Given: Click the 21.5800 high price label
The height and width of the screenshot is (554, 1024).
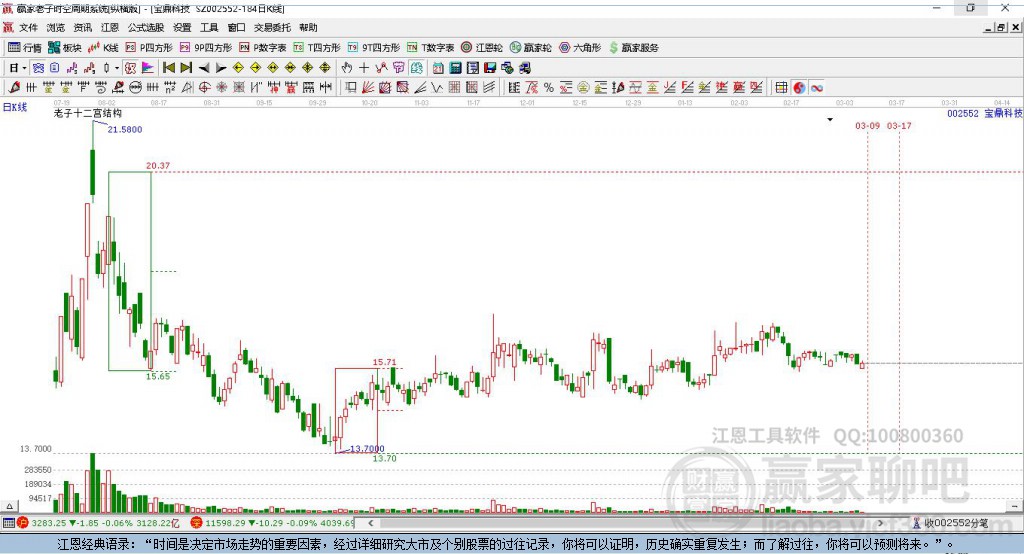Looking at the screenshot, I should (x=125, y=129).
